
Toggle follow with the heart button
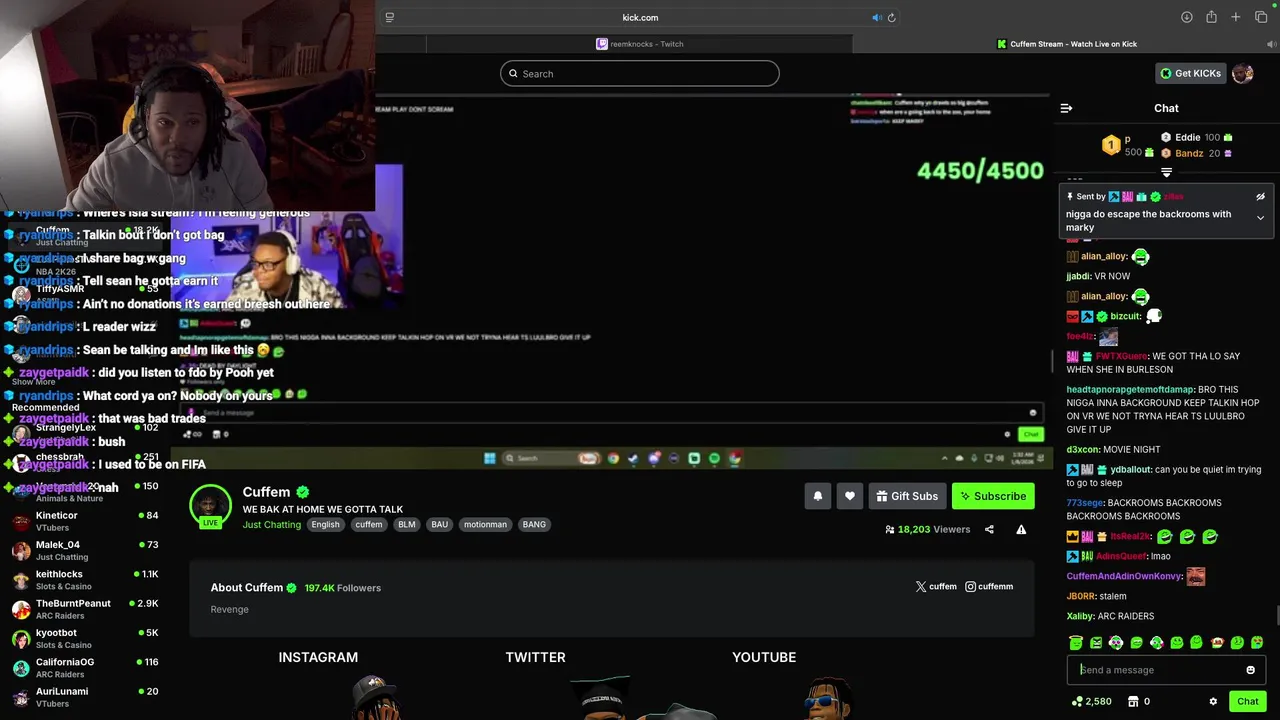click(x=850, y=496)
